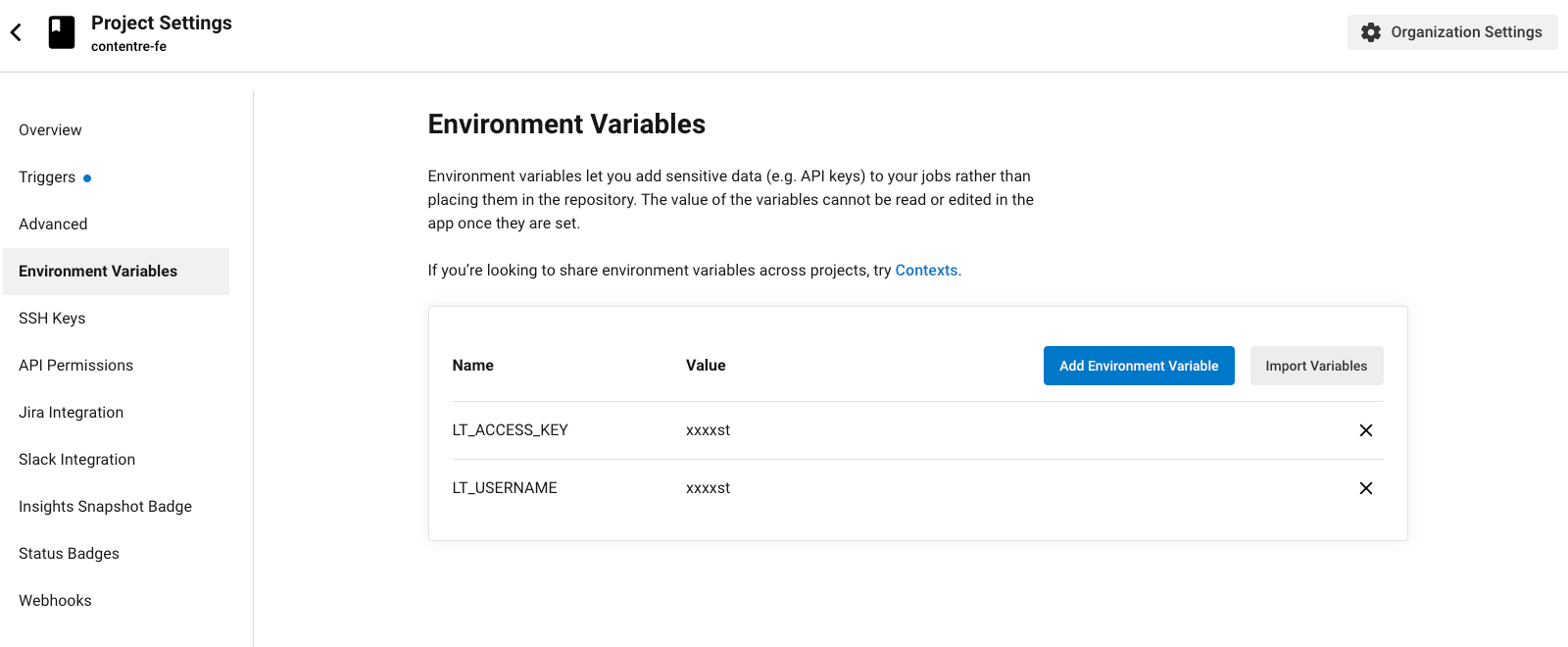This screenshot has width=1568, height=647.
Task: Open the Overview settings page
Action: click(x=50, y=130)
